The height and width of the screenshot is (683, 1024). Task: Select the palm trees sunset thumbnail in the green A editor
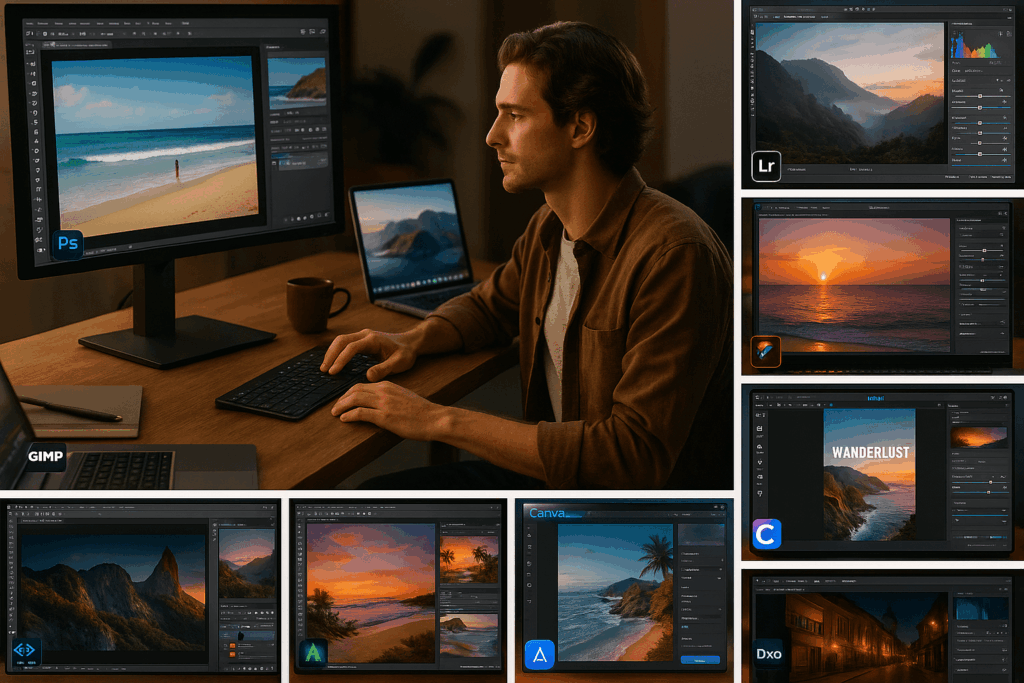469,560
